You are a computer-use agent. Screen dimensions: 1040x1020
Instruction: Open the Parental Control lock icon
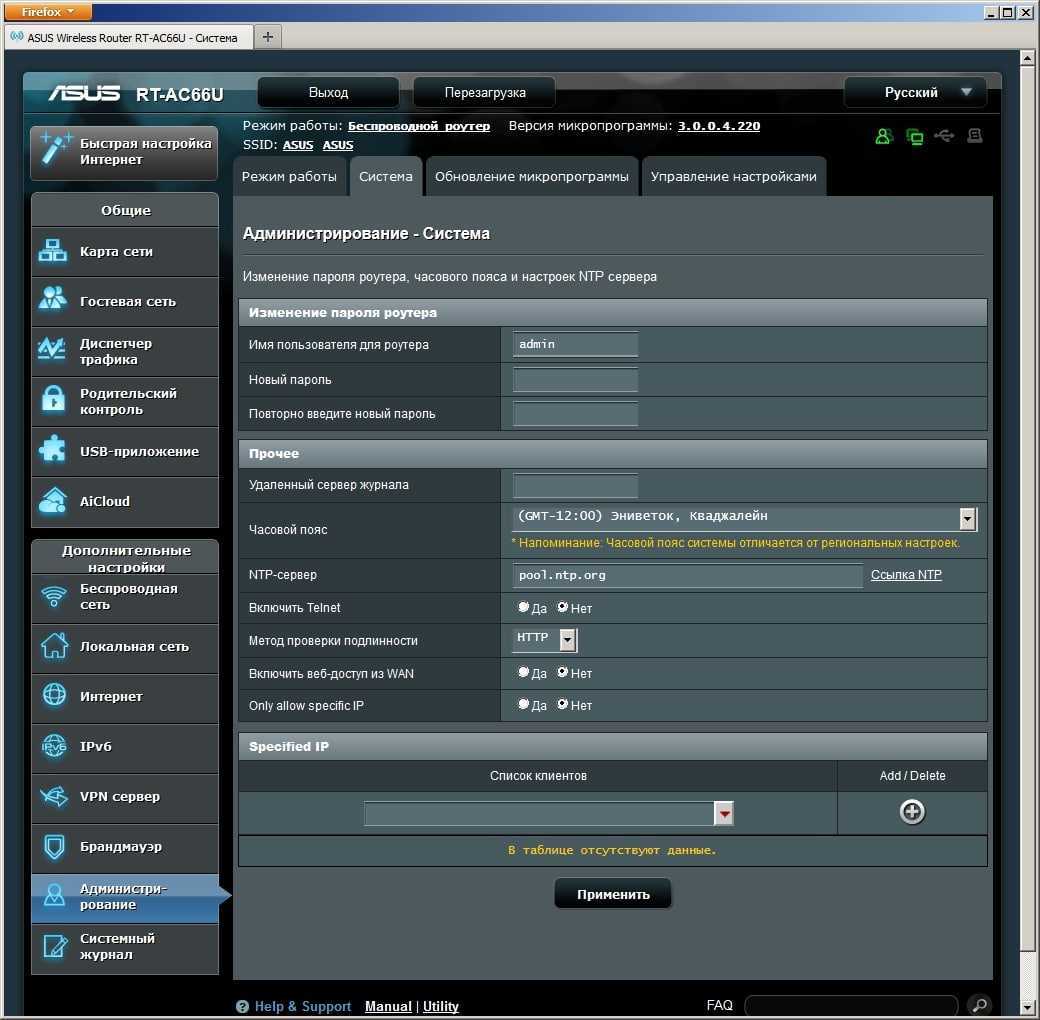[52, 401]
